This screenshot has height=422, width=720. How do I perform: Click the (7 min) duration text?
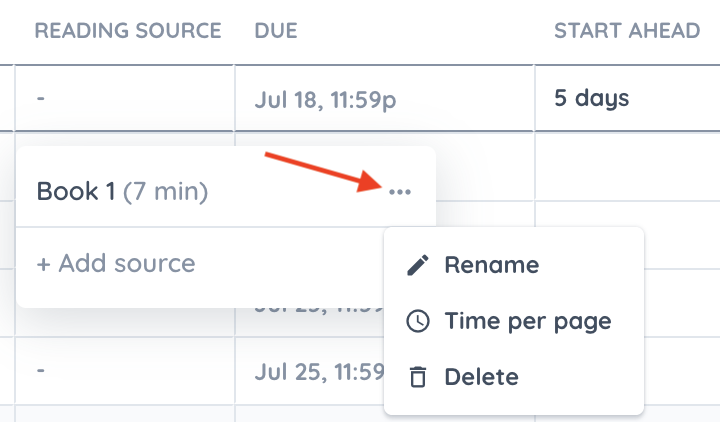click(165, 191)
